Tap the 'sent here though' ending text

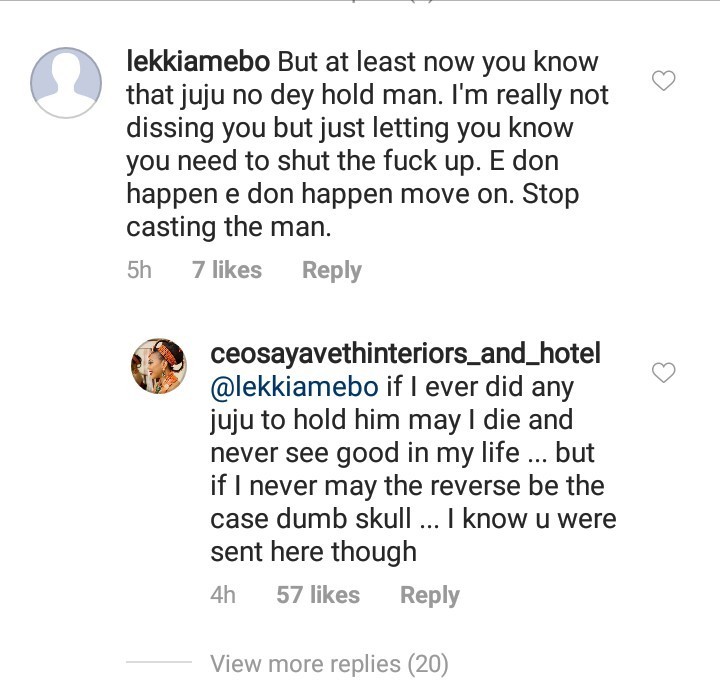[x=313, y=552]
